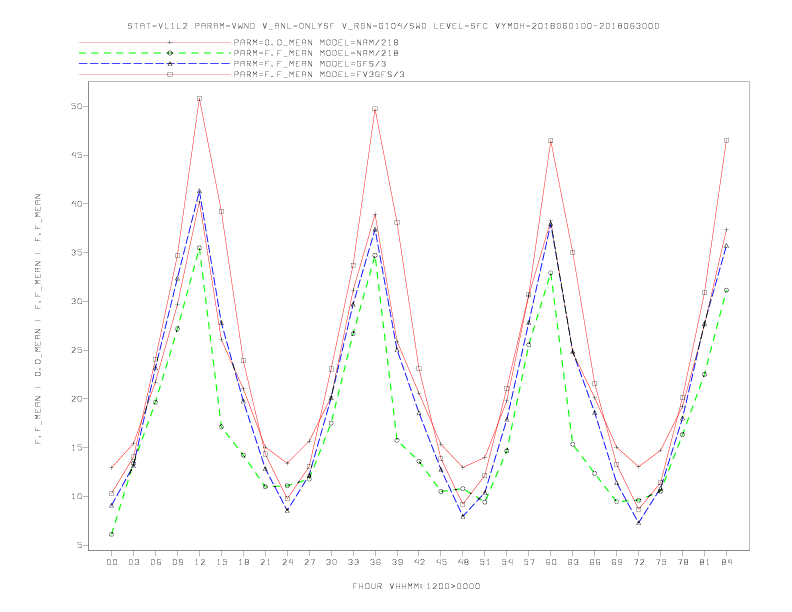Click the x-axis tick label 24

coord(287,562)
